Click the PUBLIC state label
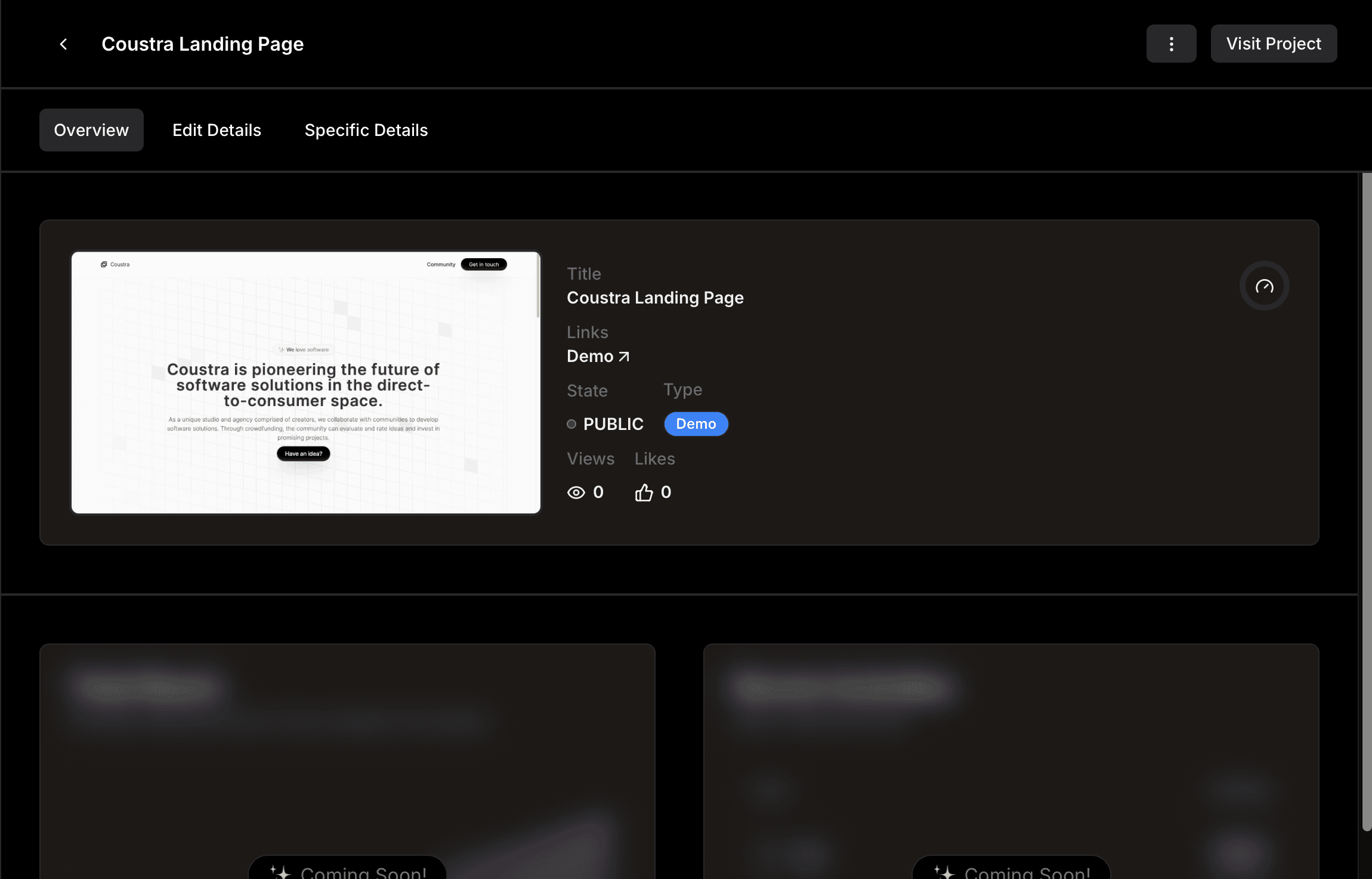The image size is (1372, 879). 613,424
